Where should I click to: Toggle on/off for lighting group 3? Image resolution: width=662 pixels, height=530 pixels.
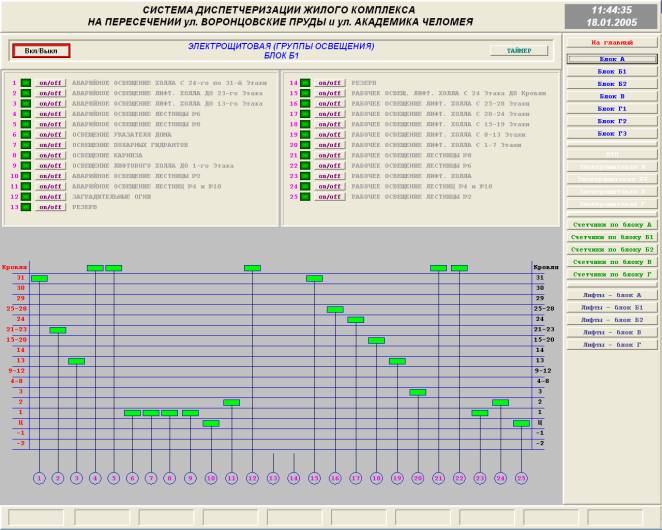49,104
